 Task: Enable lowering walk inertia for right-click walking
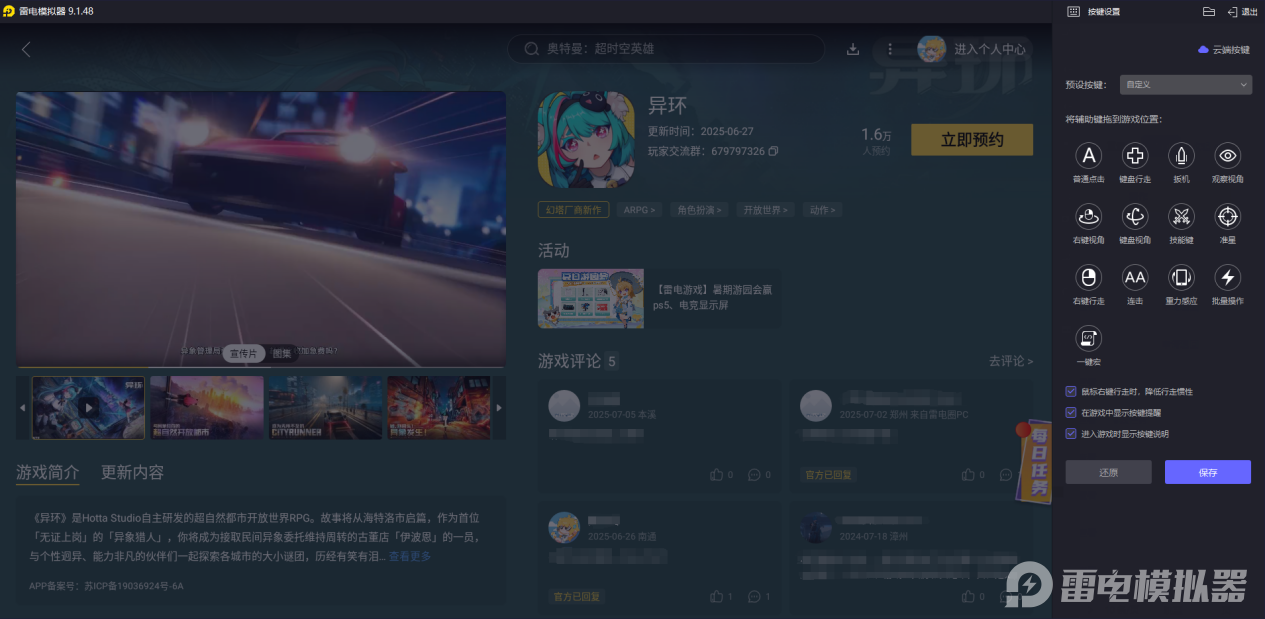tap(1071, 391)
